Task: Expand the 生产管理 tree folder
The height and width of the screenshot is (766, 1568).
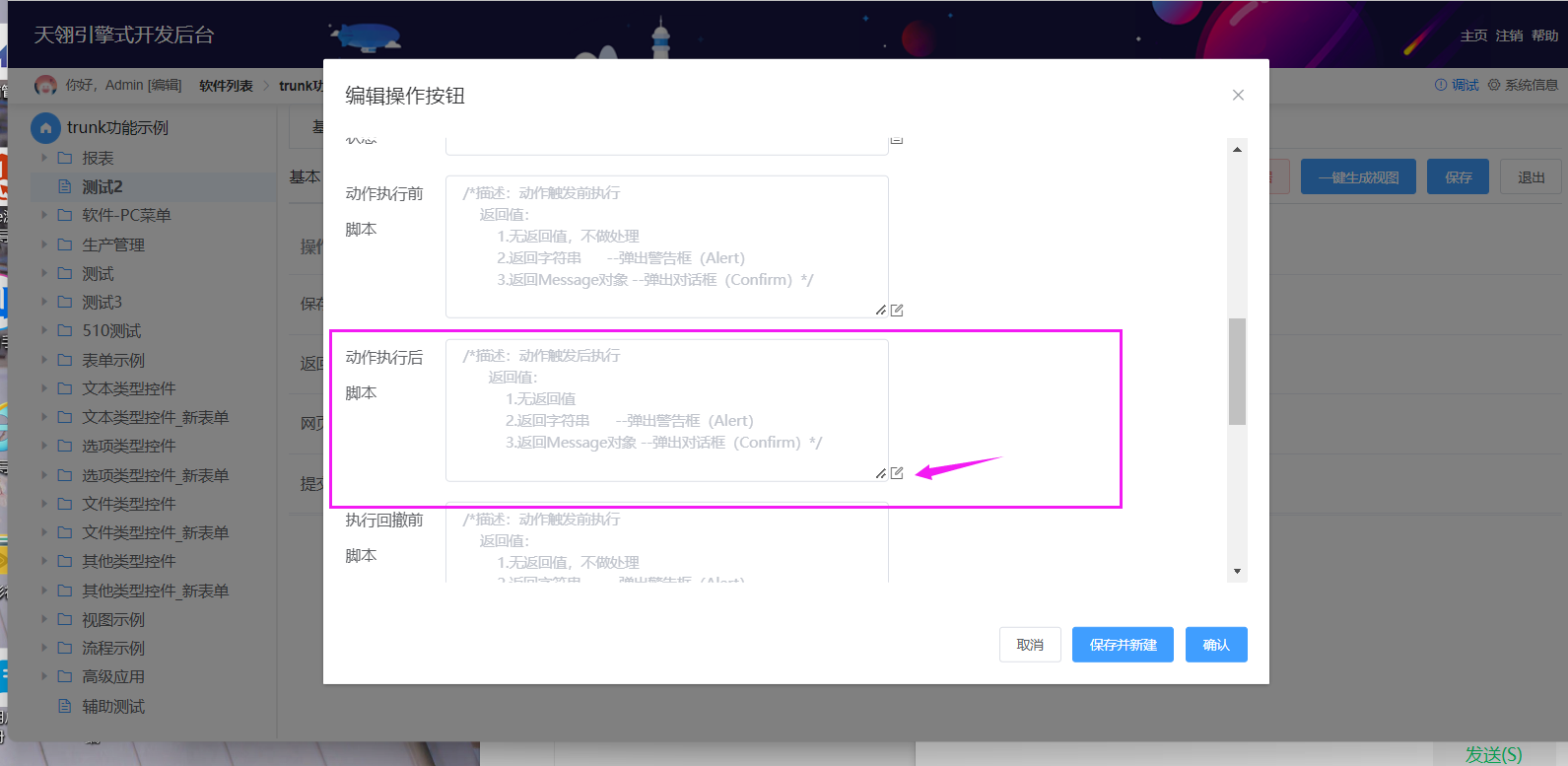Action: (43, 244)
